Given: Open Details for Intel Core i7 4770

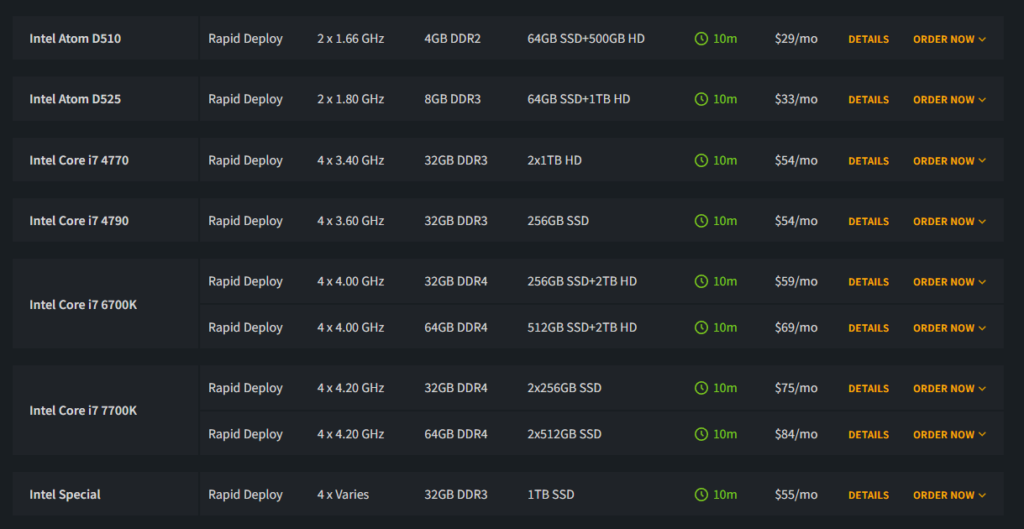Looking at the screenshot, I should [x=868, y=161].
